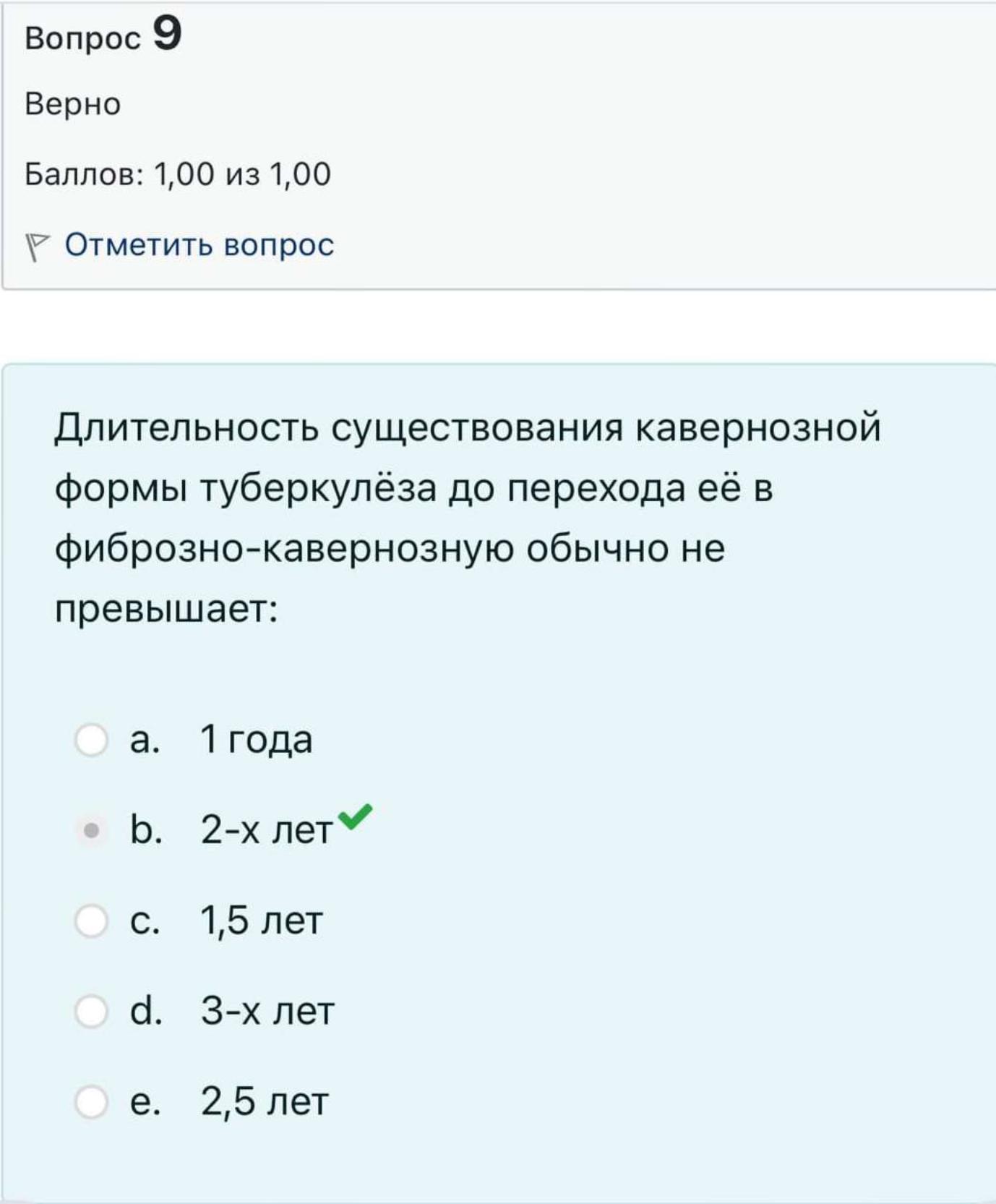Screen dimensions: 996x1204
Task: Click the answer label 2,5 лет
Action: coord(265,1102)
